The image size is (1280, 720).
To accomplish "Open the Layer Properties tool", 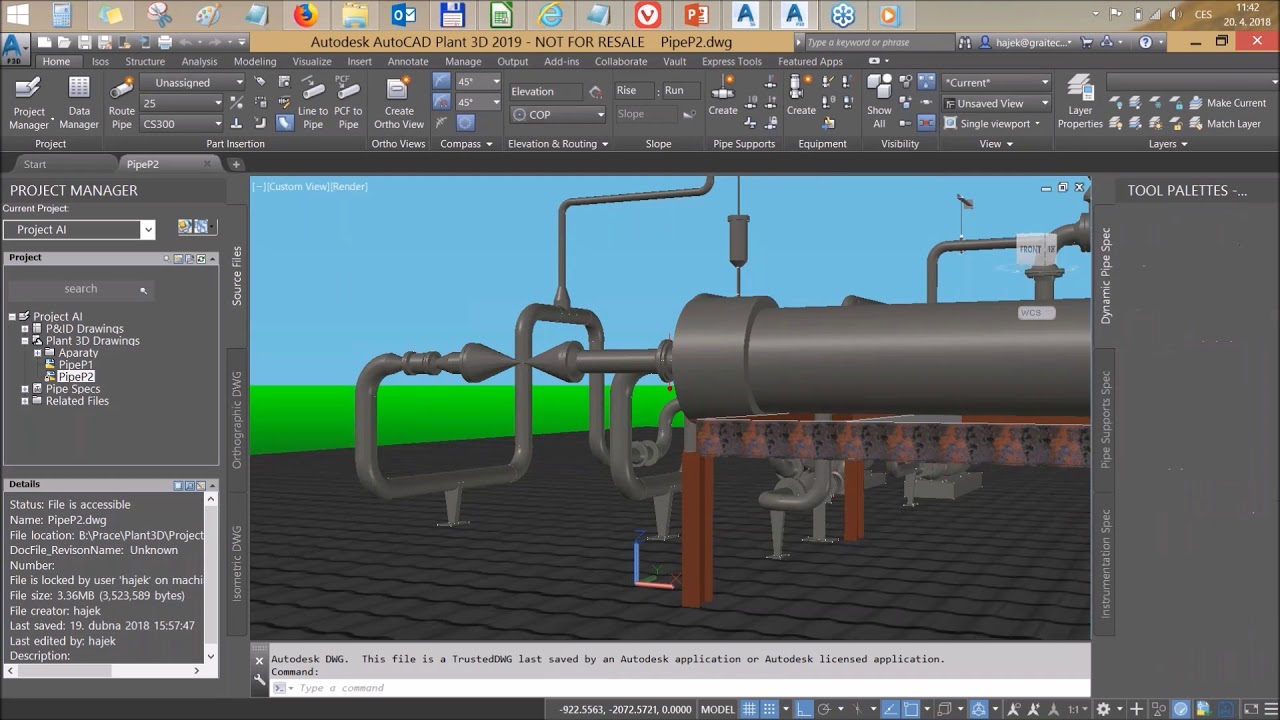I will pos(1080,103).
